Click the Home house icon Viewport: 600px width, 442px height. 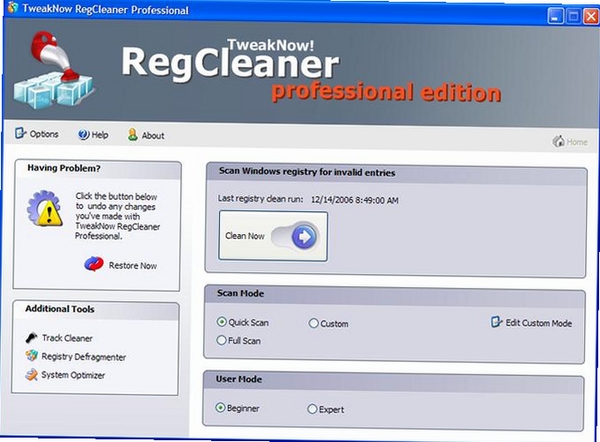pos(558,141)
